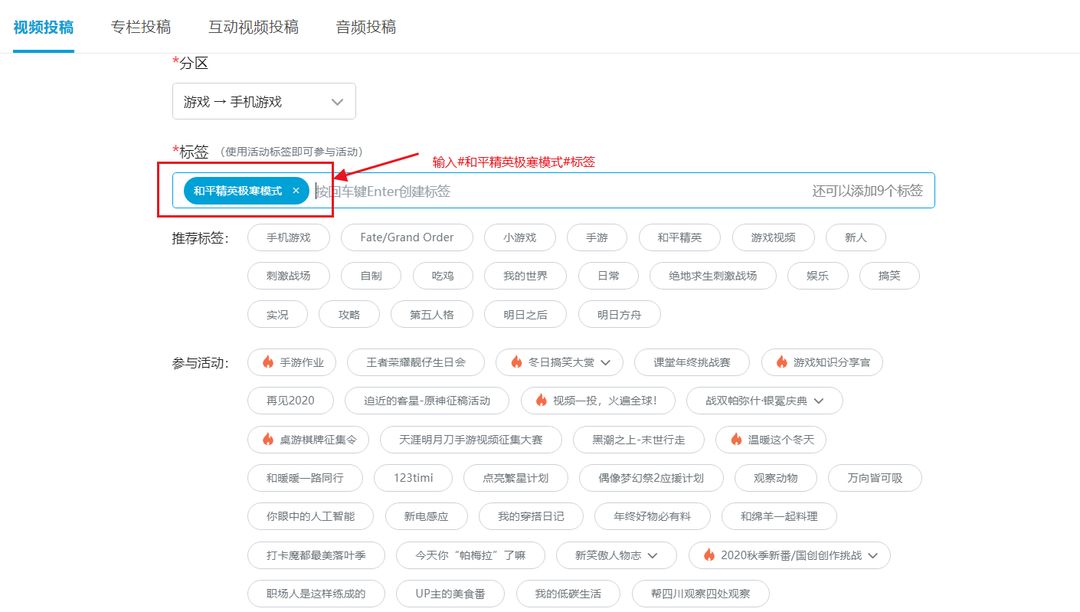Image resolution: width=1080 pixels, height=612 pixels.
Task: Select the 音频投稿 tab
Action: coord(366,27)
